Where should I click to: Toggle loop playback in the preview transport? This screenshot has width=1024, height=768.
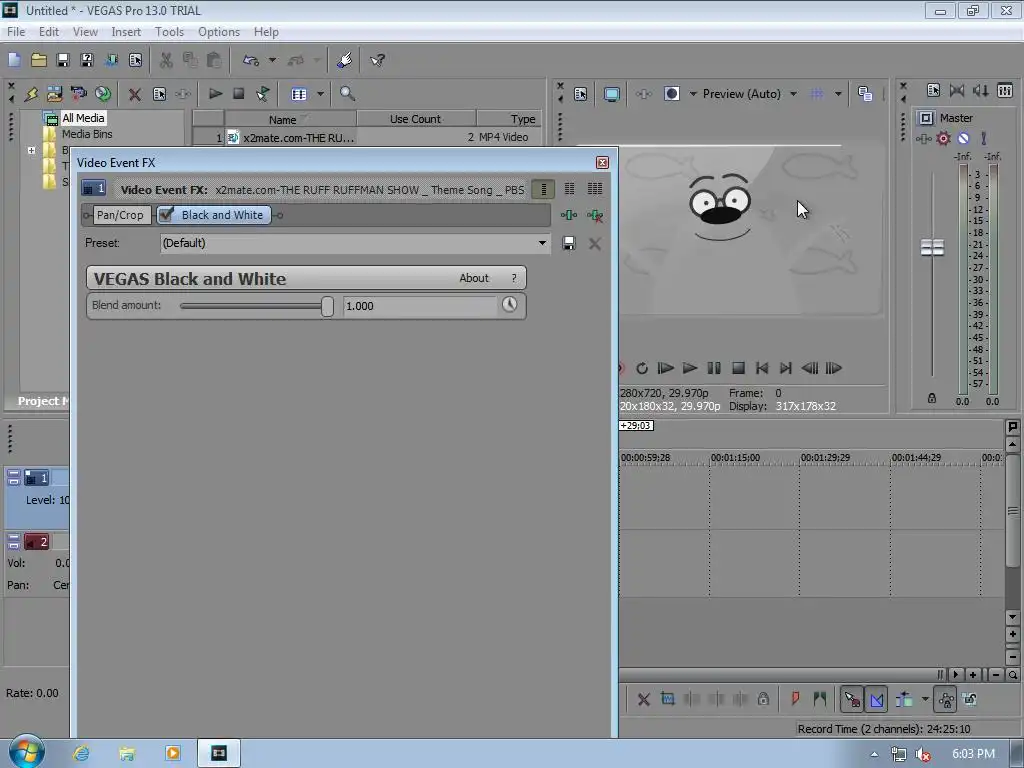click(x=642, y=368)
